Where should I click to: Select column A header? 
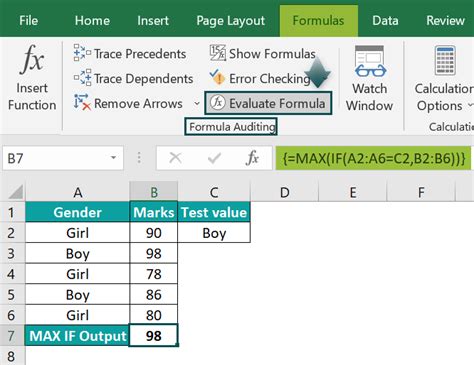click(78, 192)
